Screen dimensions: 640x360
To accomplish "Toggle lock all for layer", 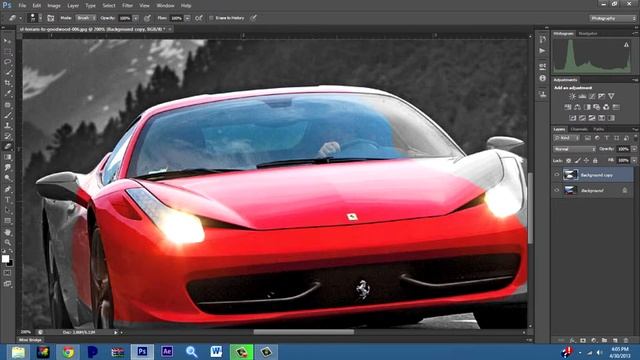I will point(595,161).
